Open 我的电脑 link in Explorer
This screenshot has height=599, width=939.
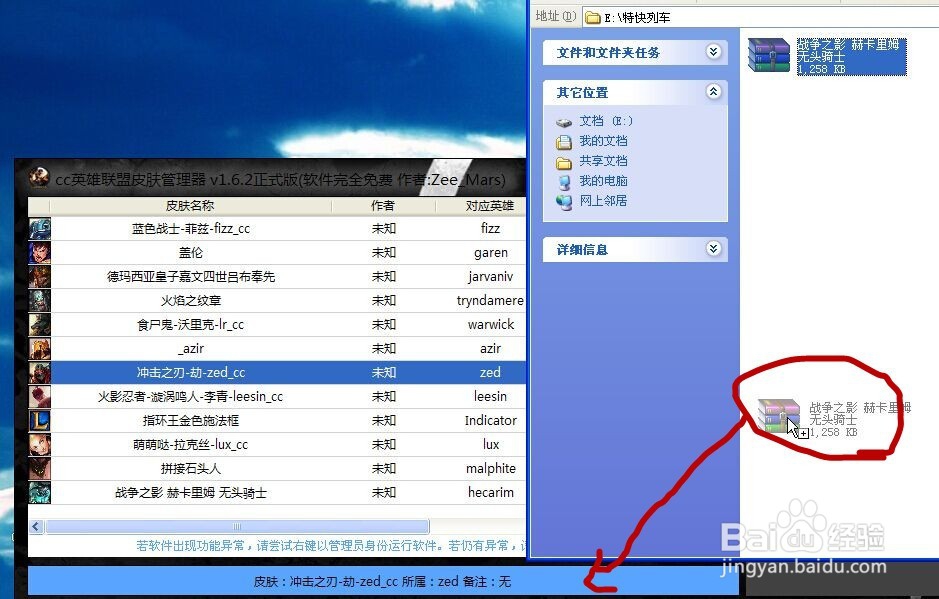603,180
